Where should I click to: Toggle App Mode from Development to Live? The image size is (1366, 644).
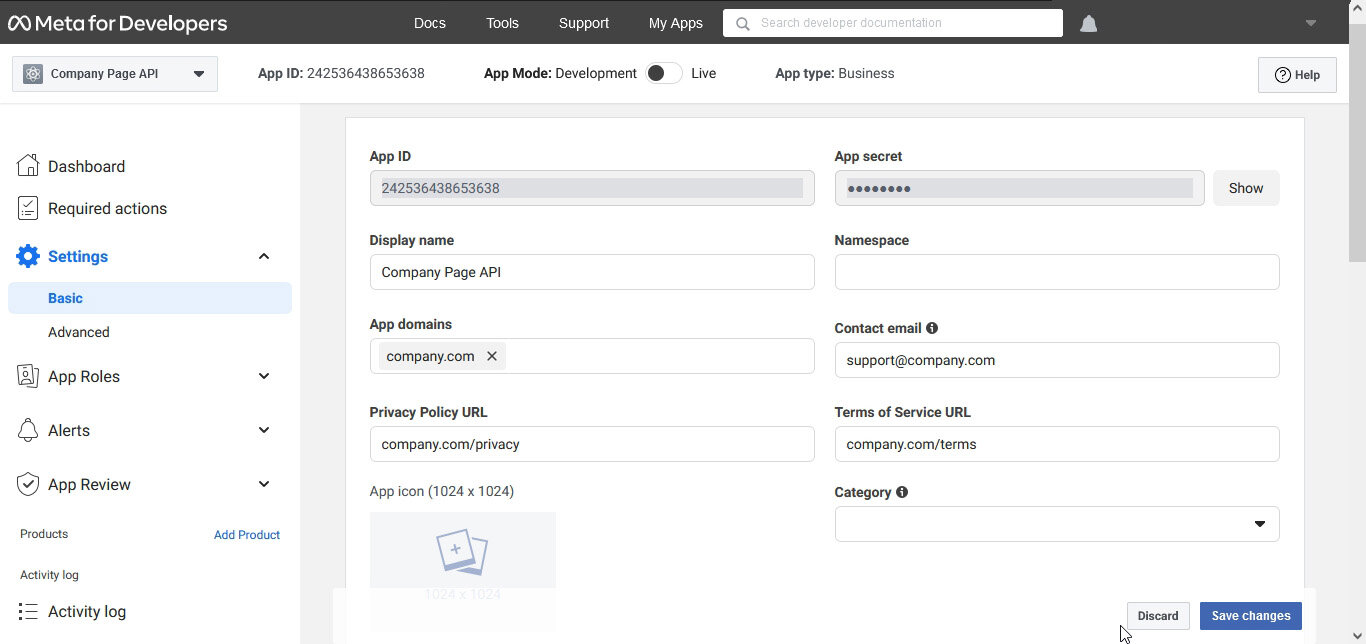tap(663, 73)
